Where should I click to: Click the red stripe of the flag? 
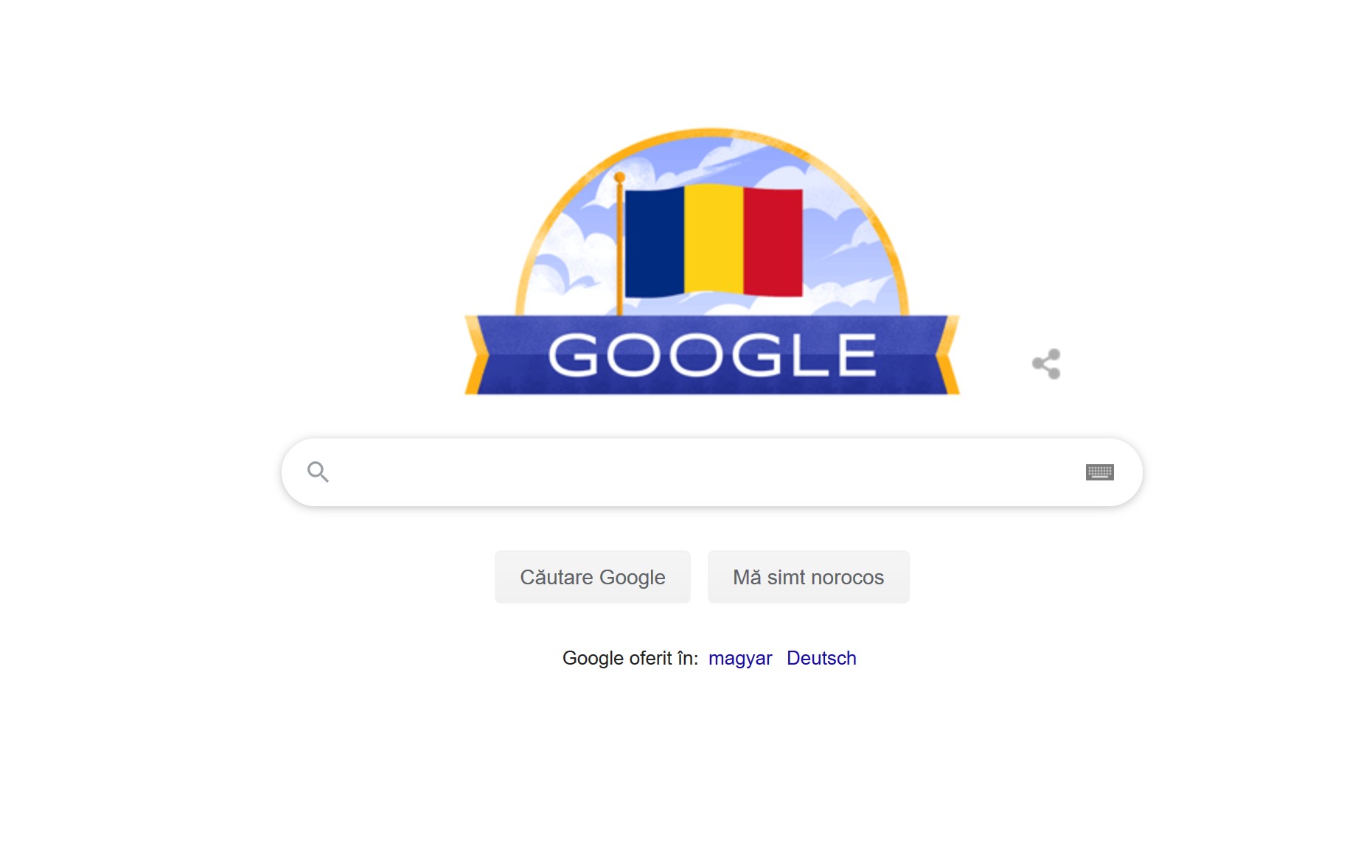pyautogui.click(x=773, y=242)
